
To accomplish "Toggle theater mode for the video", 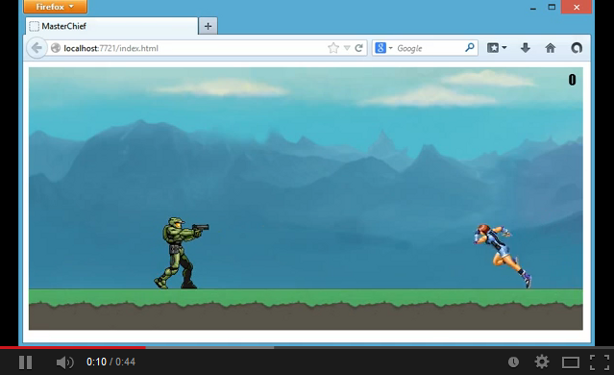I will click(571, 362).
